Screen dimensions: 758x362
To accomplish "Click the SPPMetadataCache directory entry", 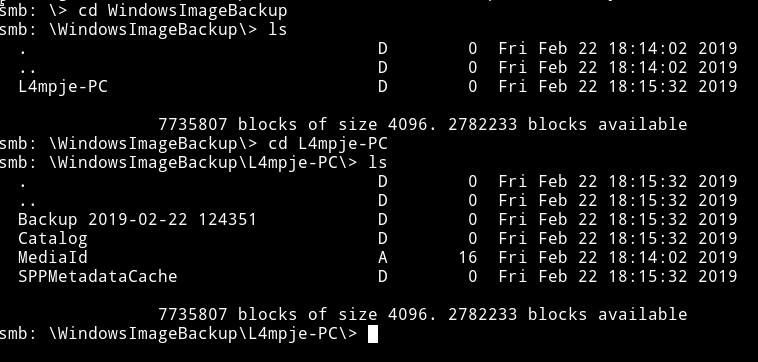I will point(98,276).
